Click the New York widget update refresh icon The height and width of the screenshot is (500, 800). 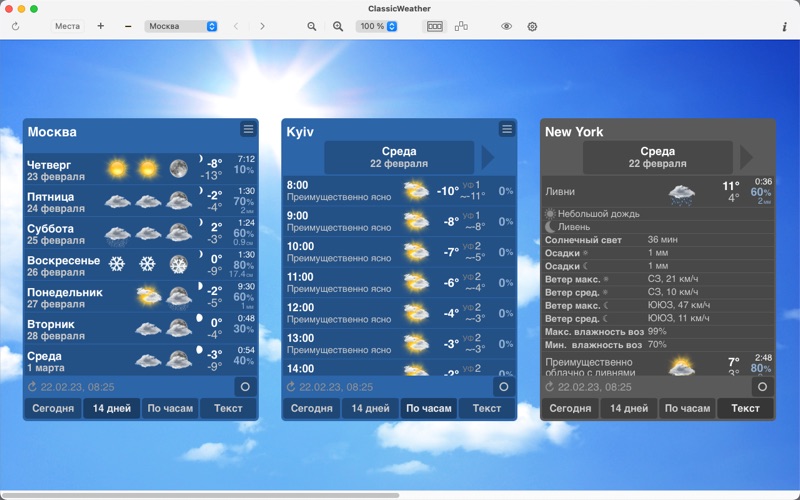click(x=550, y=387)
